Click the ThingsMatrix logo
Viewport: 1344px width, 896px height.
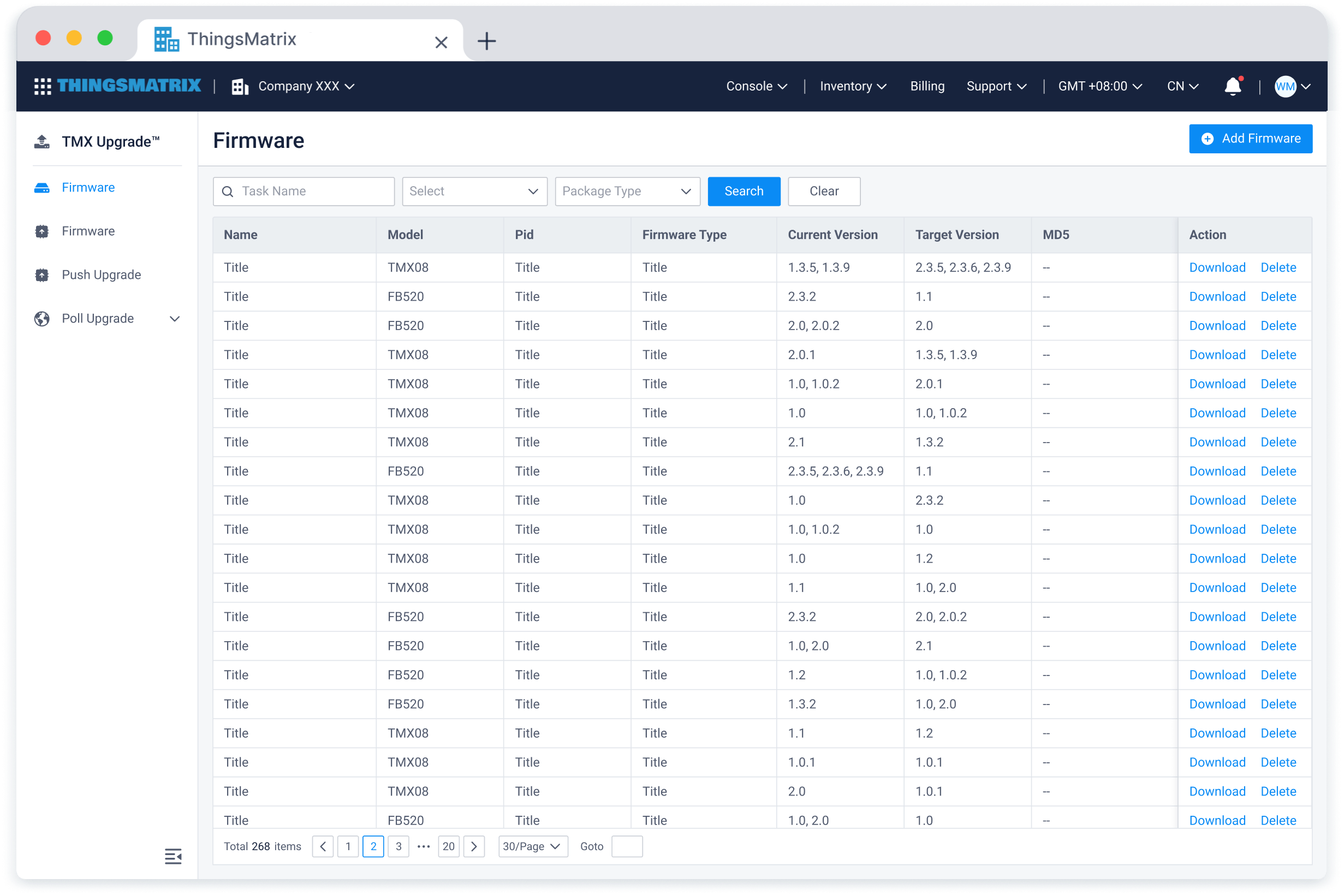point(129,86)
